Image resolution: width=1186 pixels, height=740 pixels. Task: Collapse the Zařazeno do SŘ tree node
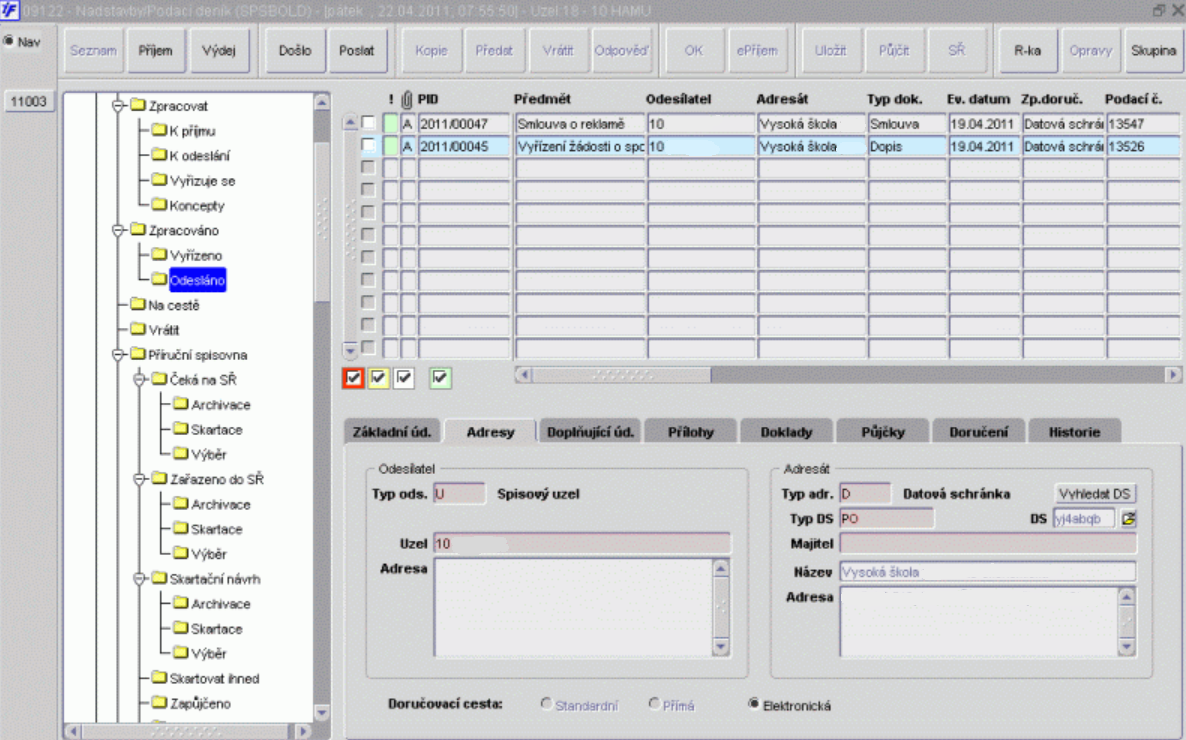click(139, 479)
